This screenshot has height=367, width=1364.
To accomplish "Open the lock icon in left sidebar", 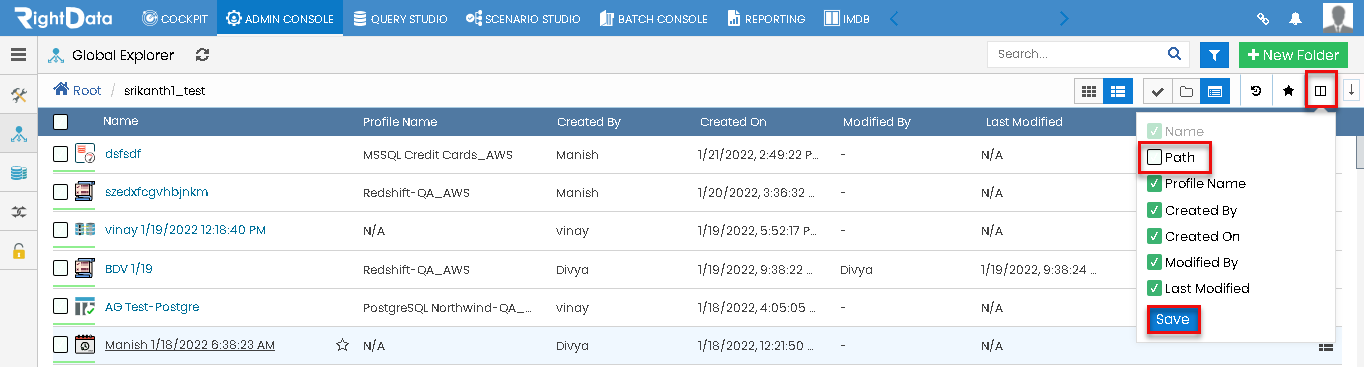I will pyautogui.click(x=18, y=251).
